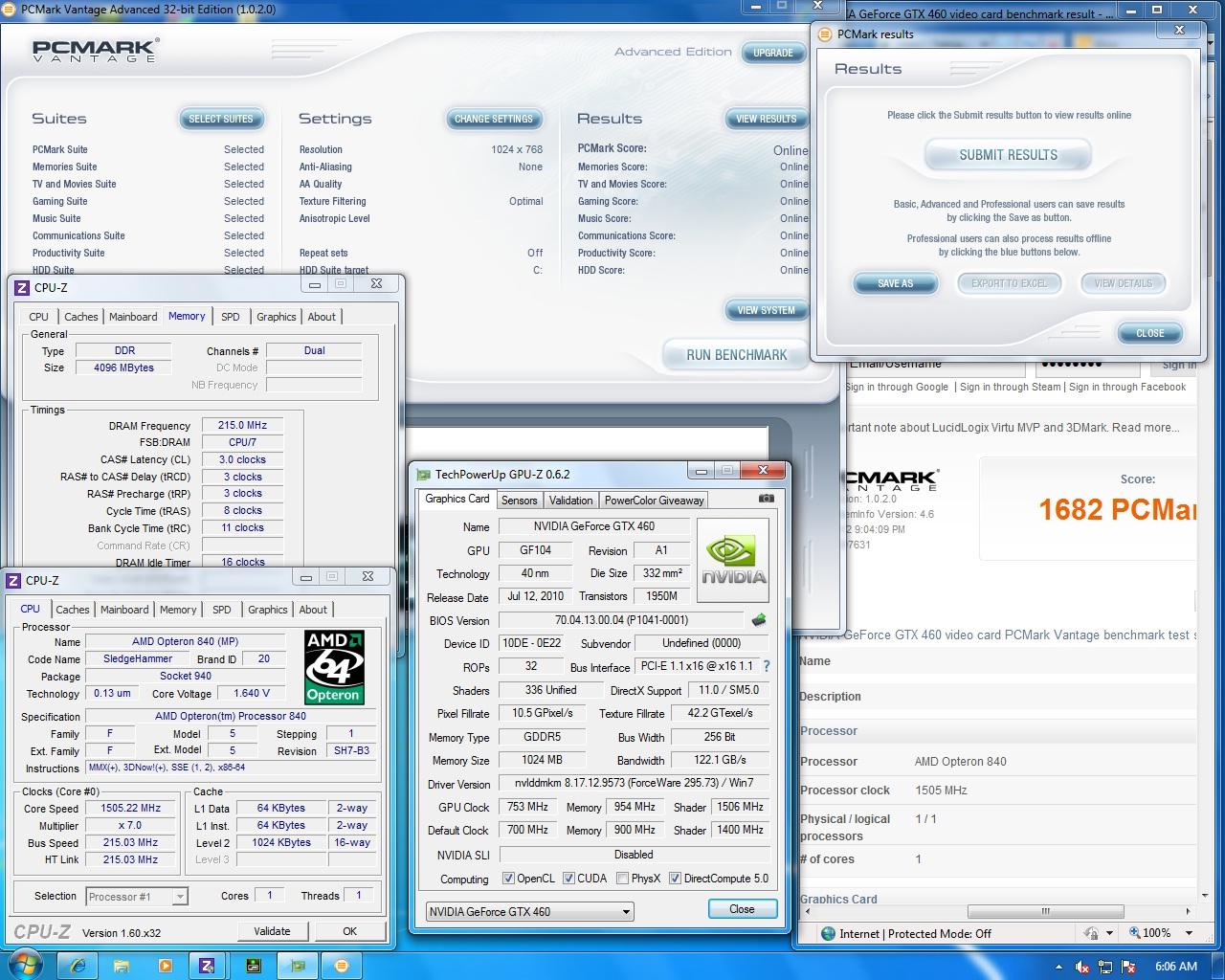Click the PCMark Vantage window title icon

[11, 9]
